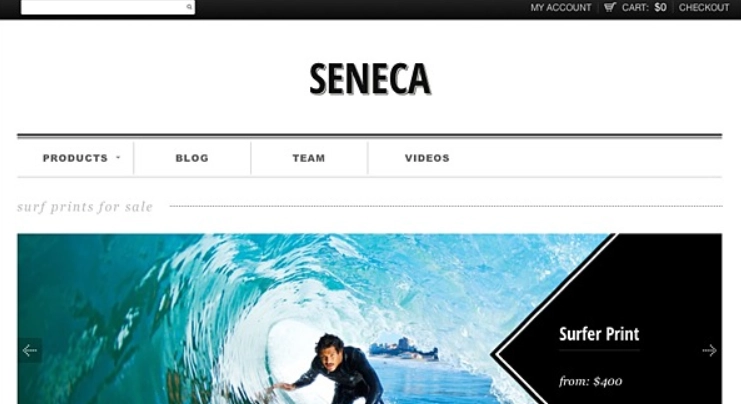Image resolution: width=741 pixels, height=404 pixels.
Task: Click the from: $400 price text
Action: coord(590,381)
